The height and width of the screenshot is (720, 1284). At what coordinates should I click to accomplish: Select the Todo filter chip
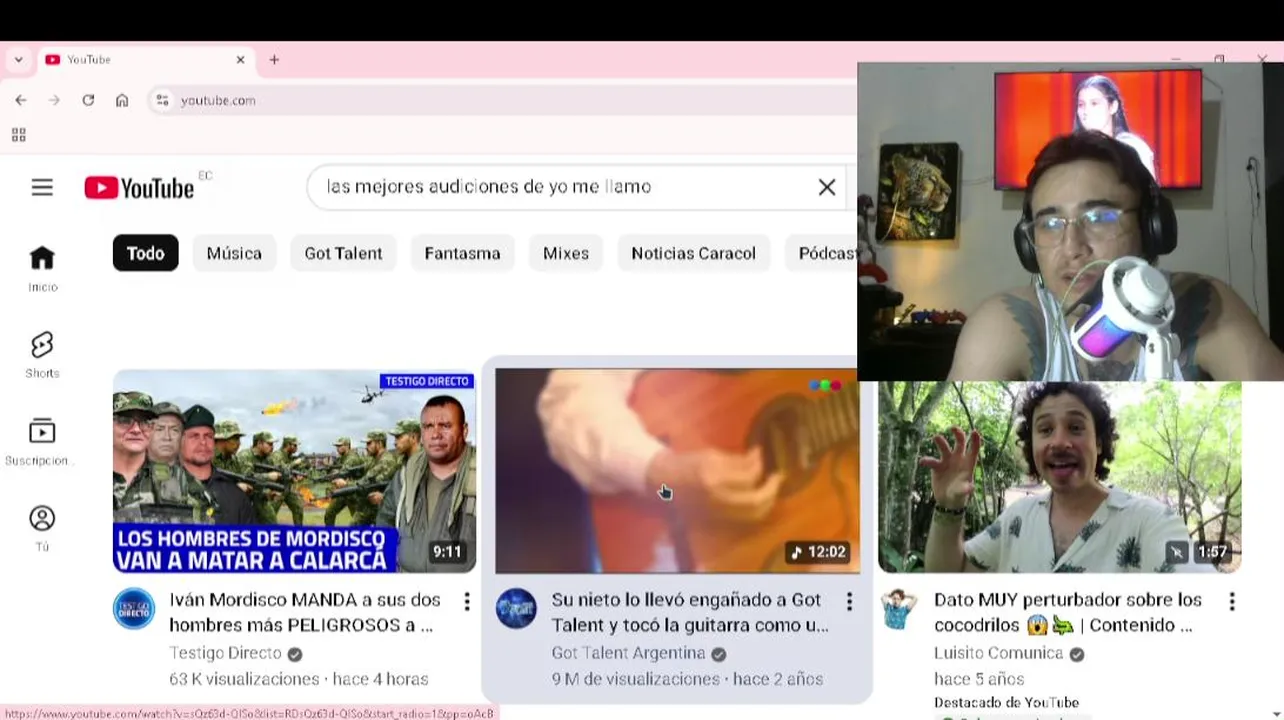coord(145,253)
